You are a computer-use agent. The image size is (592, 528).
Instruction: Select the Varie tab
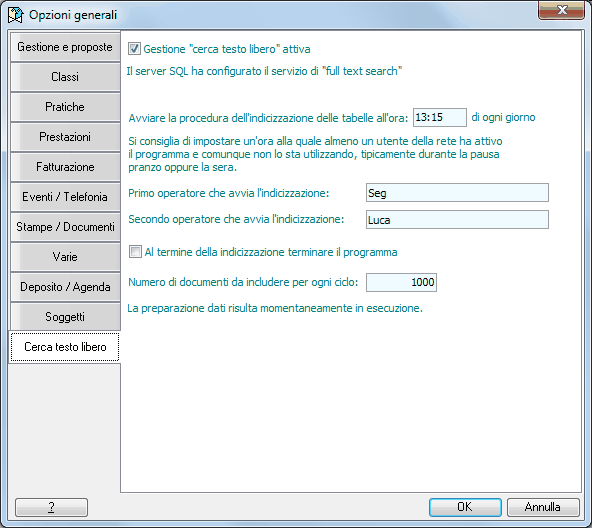point(65,257)
